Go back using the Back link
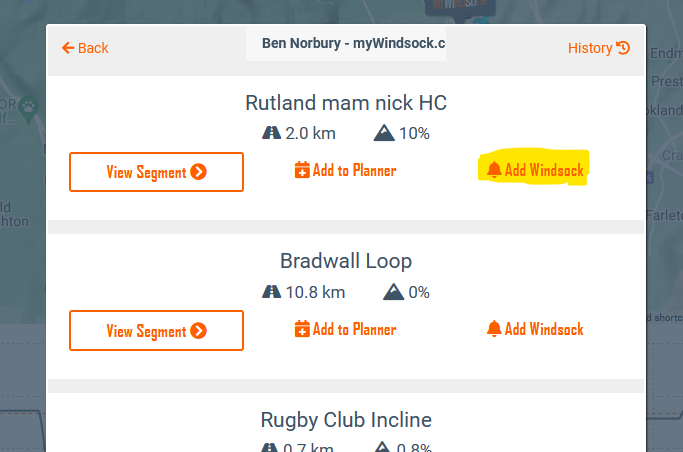Screen dimensions: 683x452 pyautogui.click(x=85, y=48)
